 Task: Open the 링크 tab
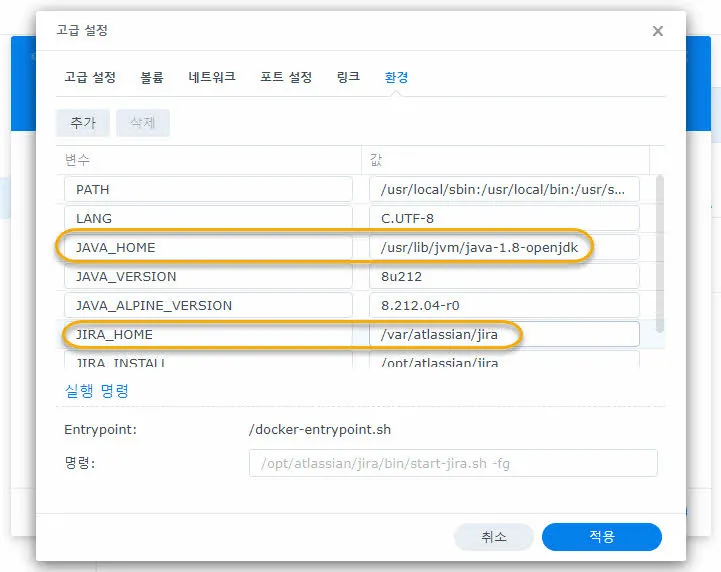(x=348, y=77)
